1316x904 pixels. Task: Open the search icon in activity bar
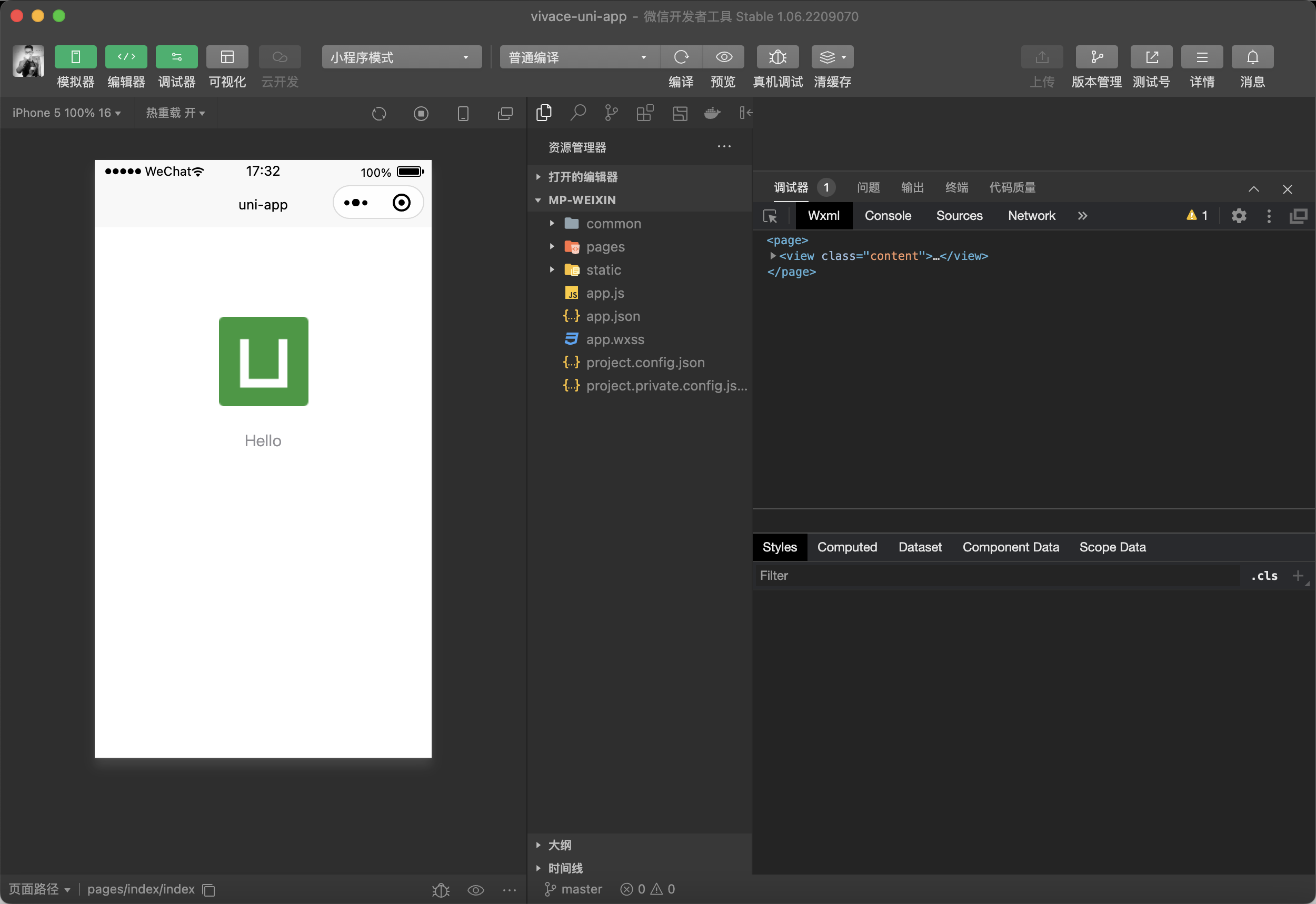pos(578,113)
